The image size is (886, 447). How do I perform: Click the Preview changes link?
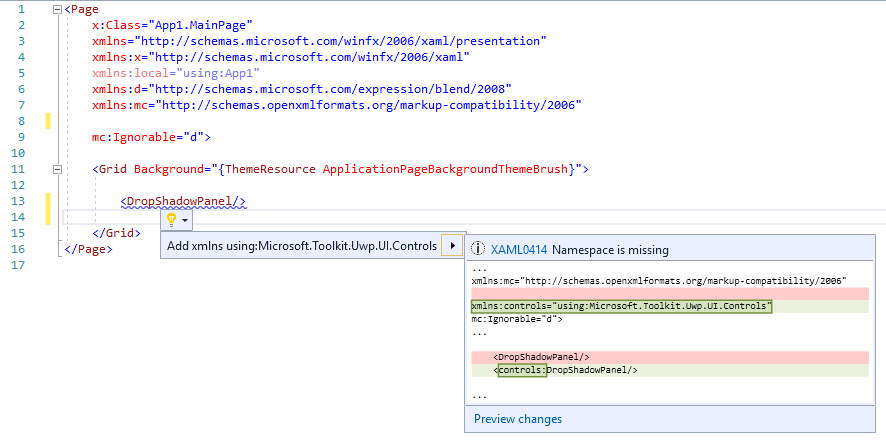(518, 419)
